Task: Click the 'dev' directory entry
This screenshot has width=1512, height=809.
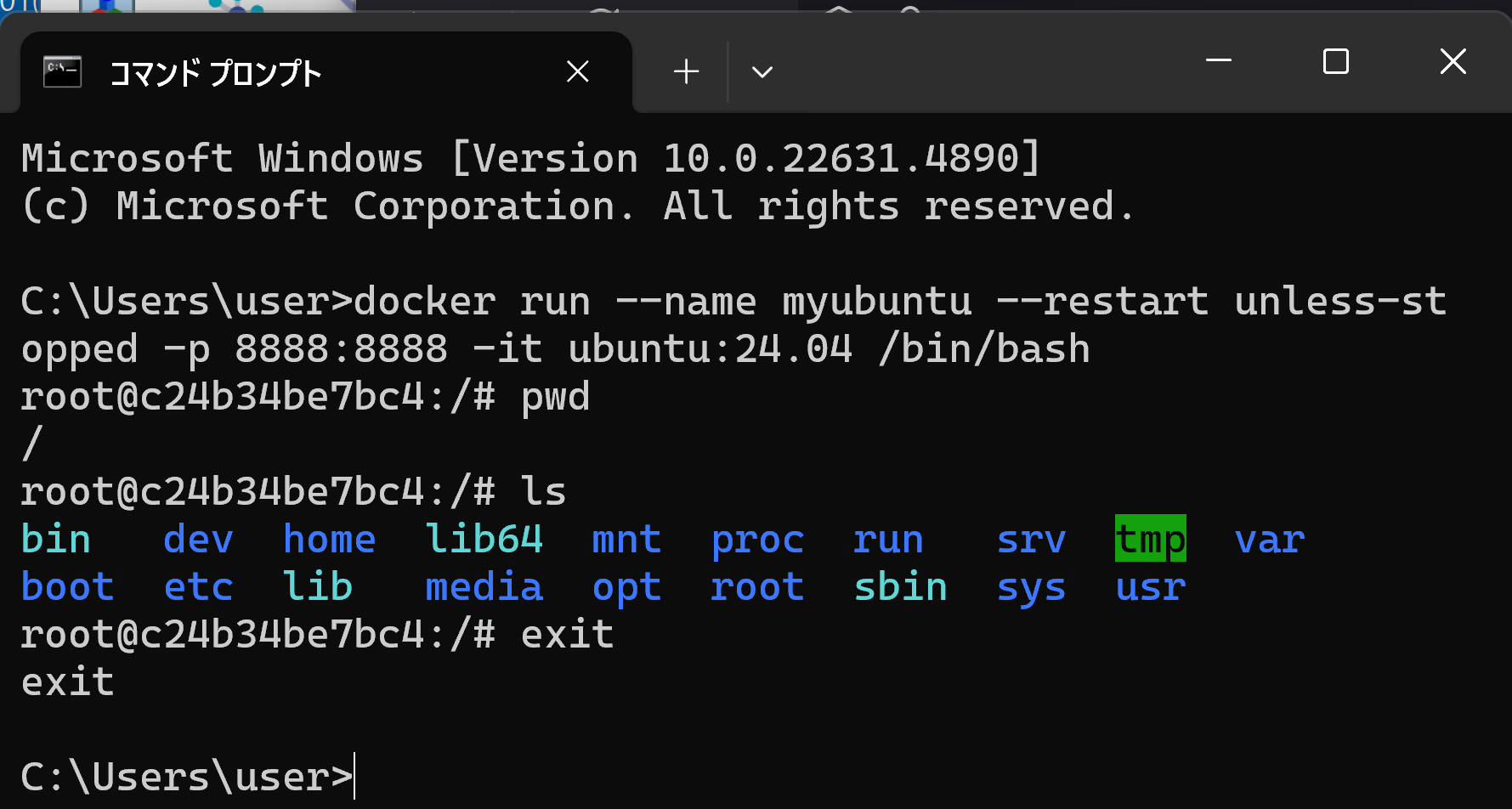Action: [x=198, y=540]
